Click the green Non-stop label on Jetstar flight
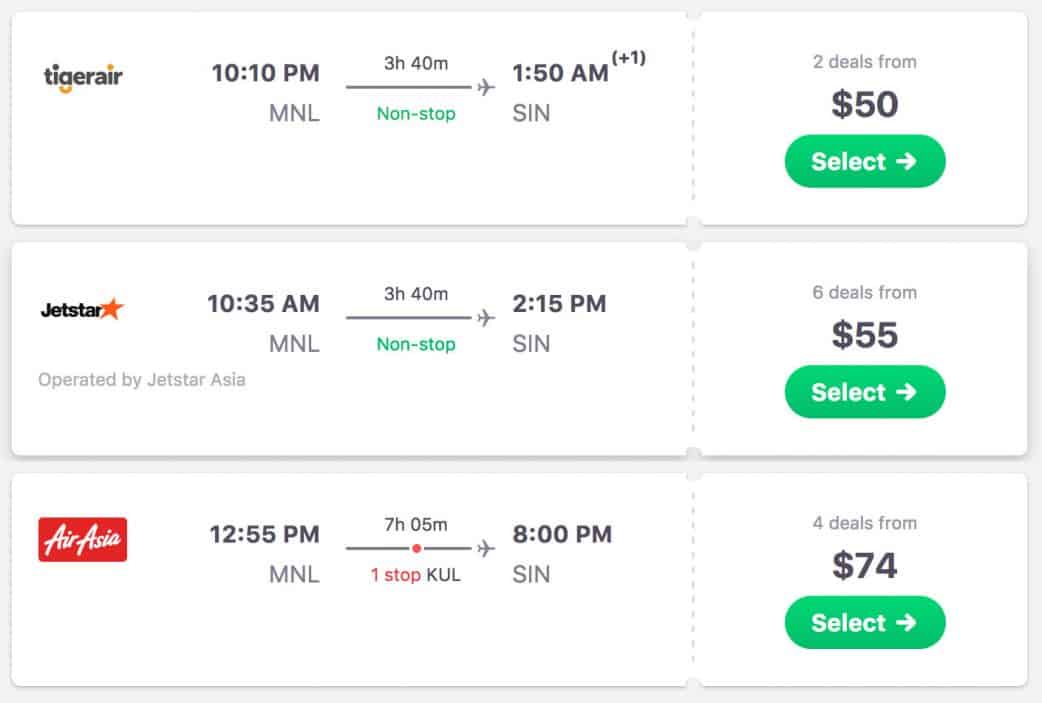The height and width of the screenshot is (703, 1042). tap(416, 344)
